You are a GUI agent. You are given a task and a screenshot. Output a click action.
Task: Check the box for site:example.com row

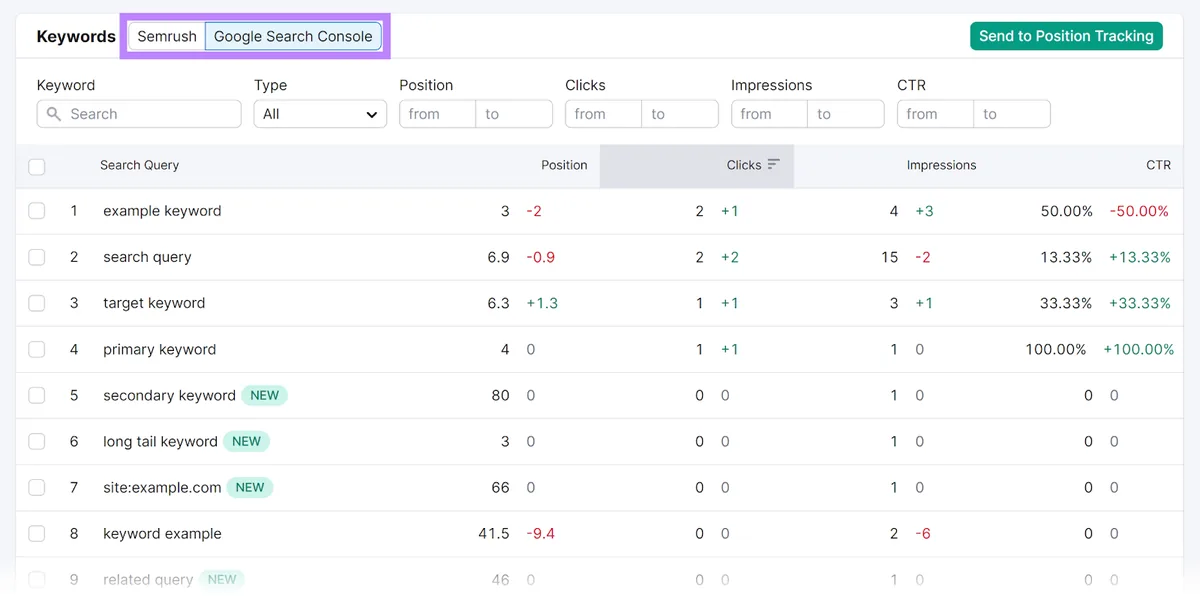tap(37, 487)
